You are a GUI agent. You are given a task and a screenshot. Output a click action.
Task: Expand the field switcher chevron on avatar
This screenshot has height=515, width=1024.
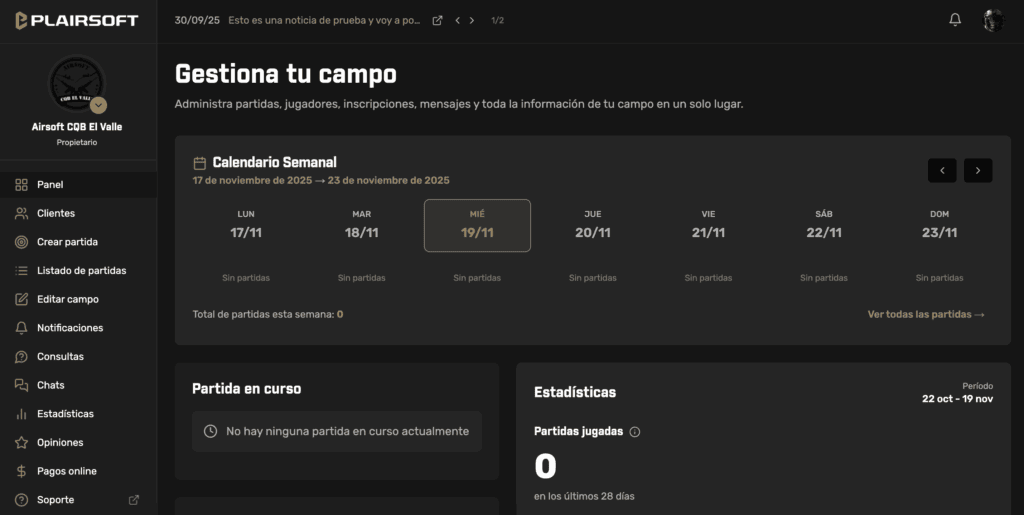98,105
